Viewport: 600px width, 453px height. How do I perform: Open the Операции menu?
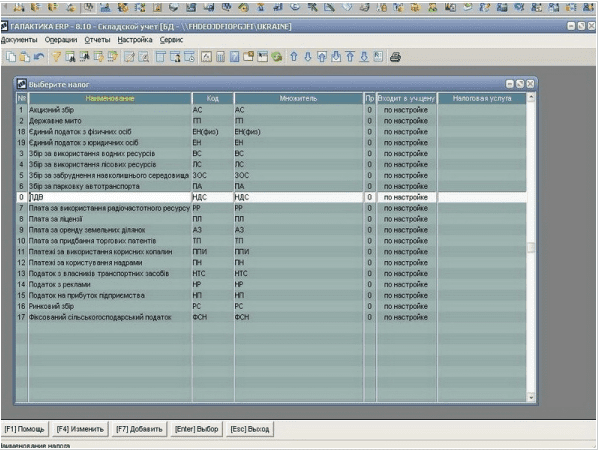click(x=61, y=39)
